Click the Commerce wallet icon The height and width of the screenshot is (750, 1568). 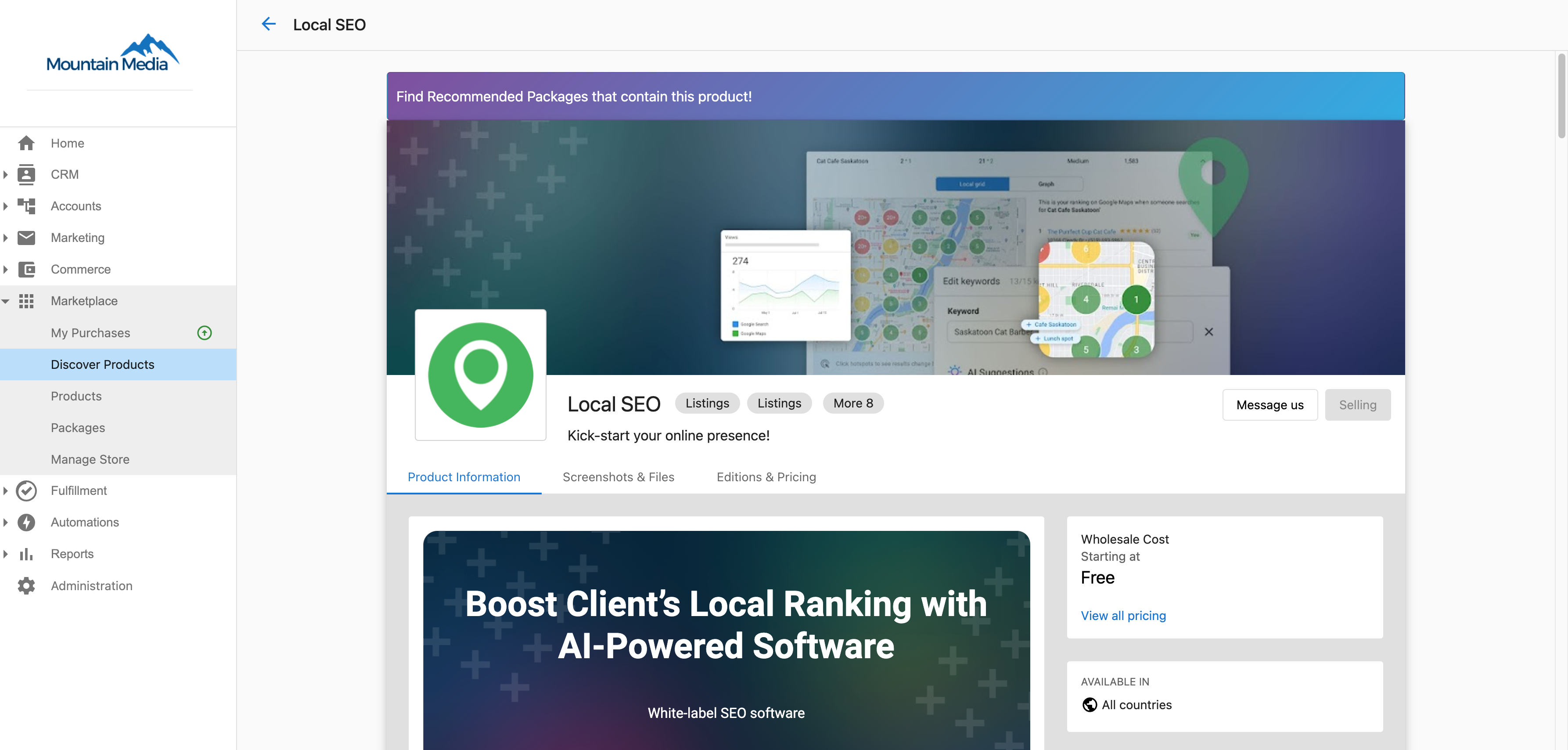click(x=26, y=270)
